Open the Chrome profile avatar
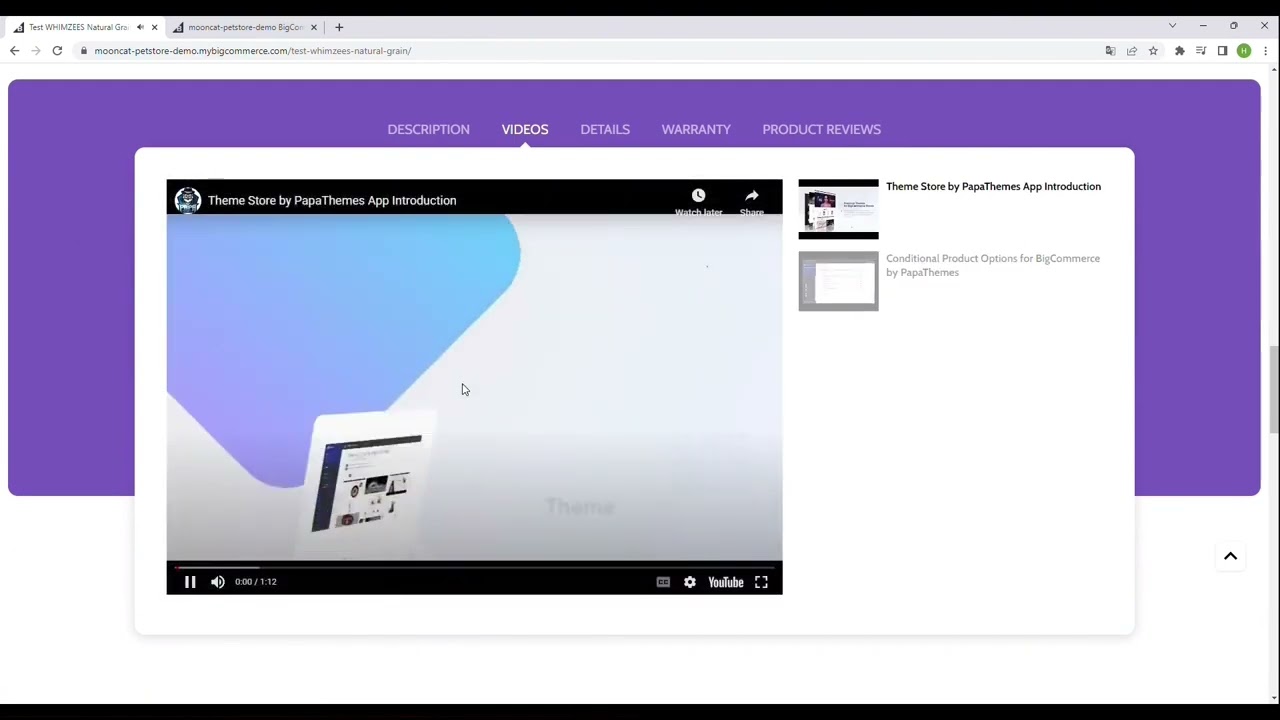 coord(1244,51)
